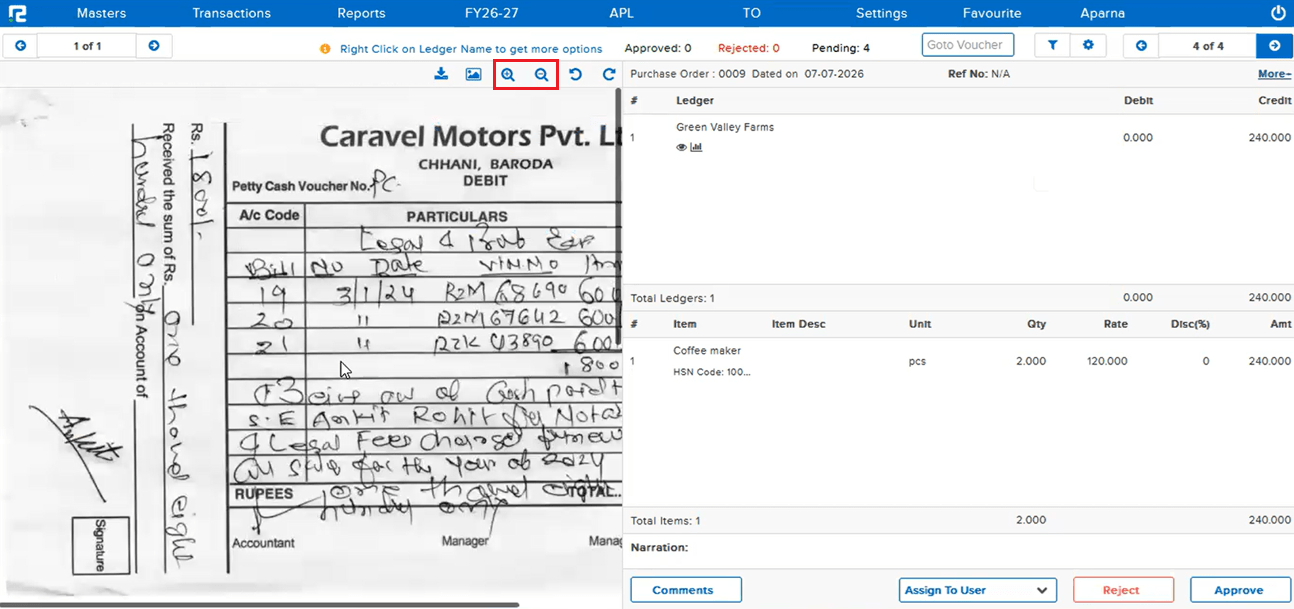The image size is (1294, 609).
Task: Click the Reject button
Action: coord(1123,590)
